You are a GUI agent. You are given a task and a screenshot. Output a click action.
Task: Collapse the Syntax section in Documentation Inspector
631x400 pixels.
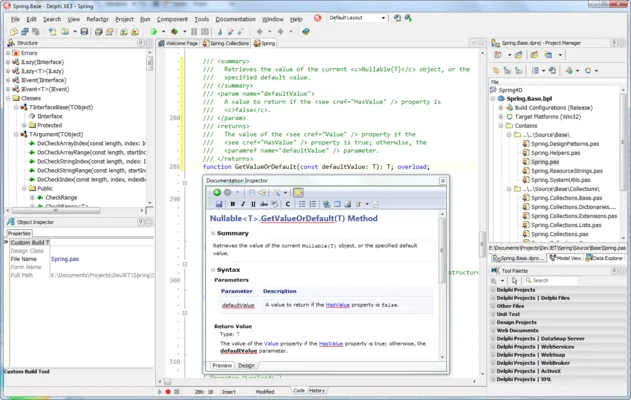tap(213, 270)
